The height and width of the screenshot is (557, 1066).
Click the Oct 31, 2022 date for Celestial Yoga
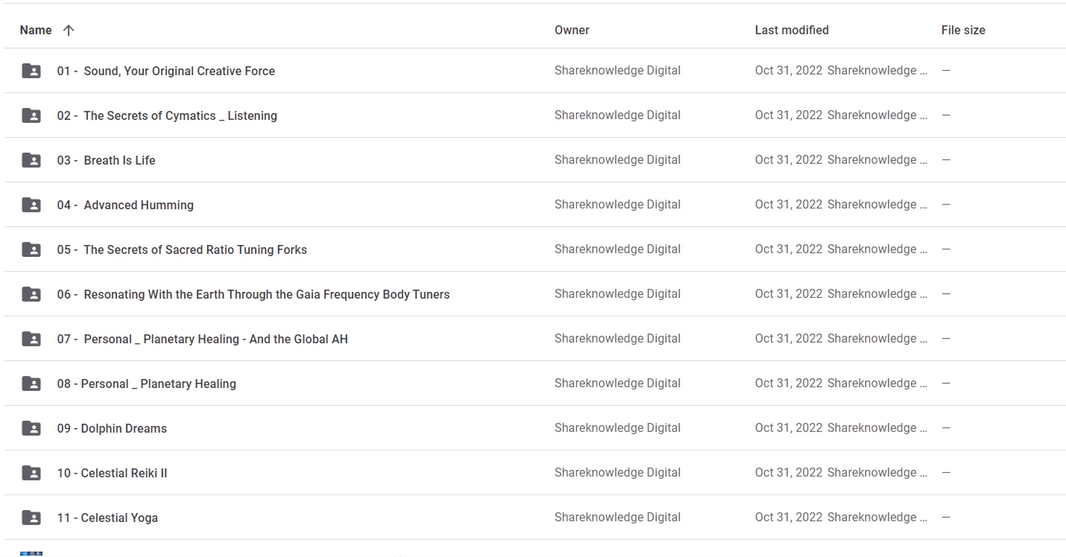click(x=789, y=517)
